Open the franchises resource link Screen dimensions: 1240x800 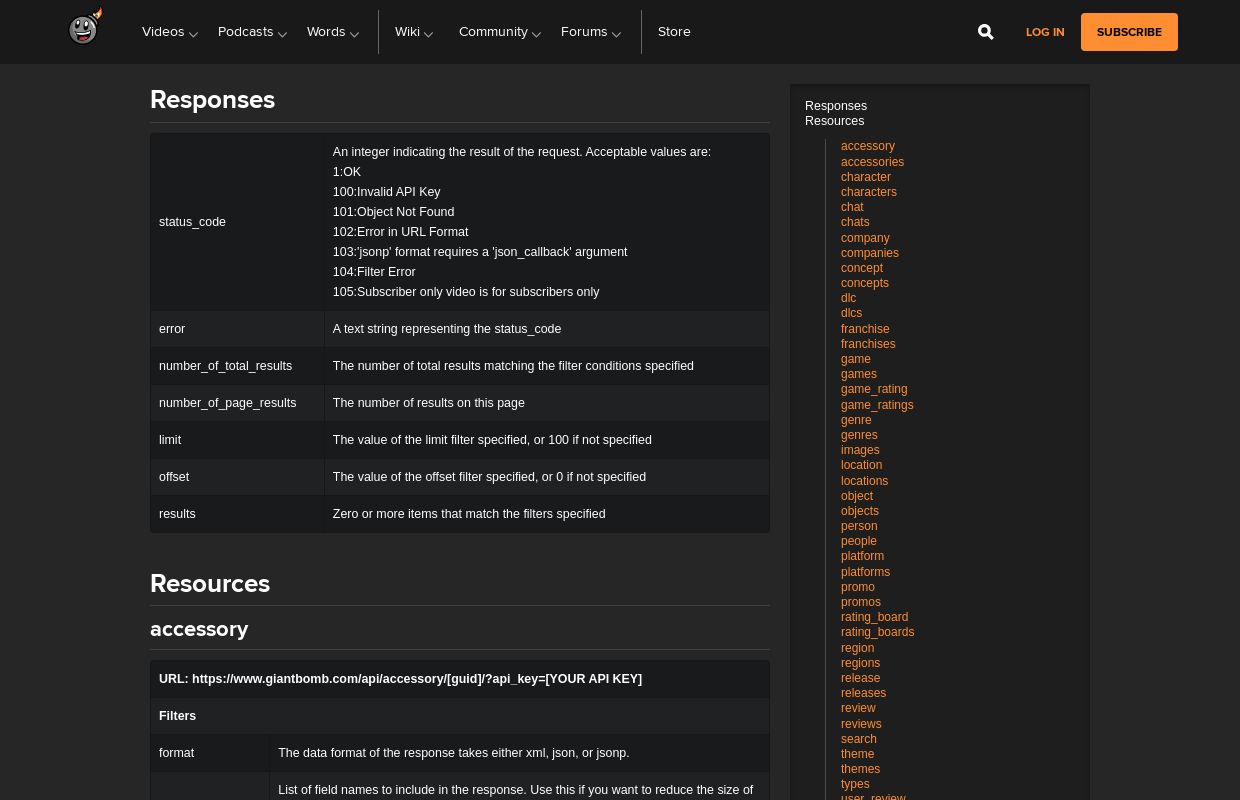click(x=868, y=344)
